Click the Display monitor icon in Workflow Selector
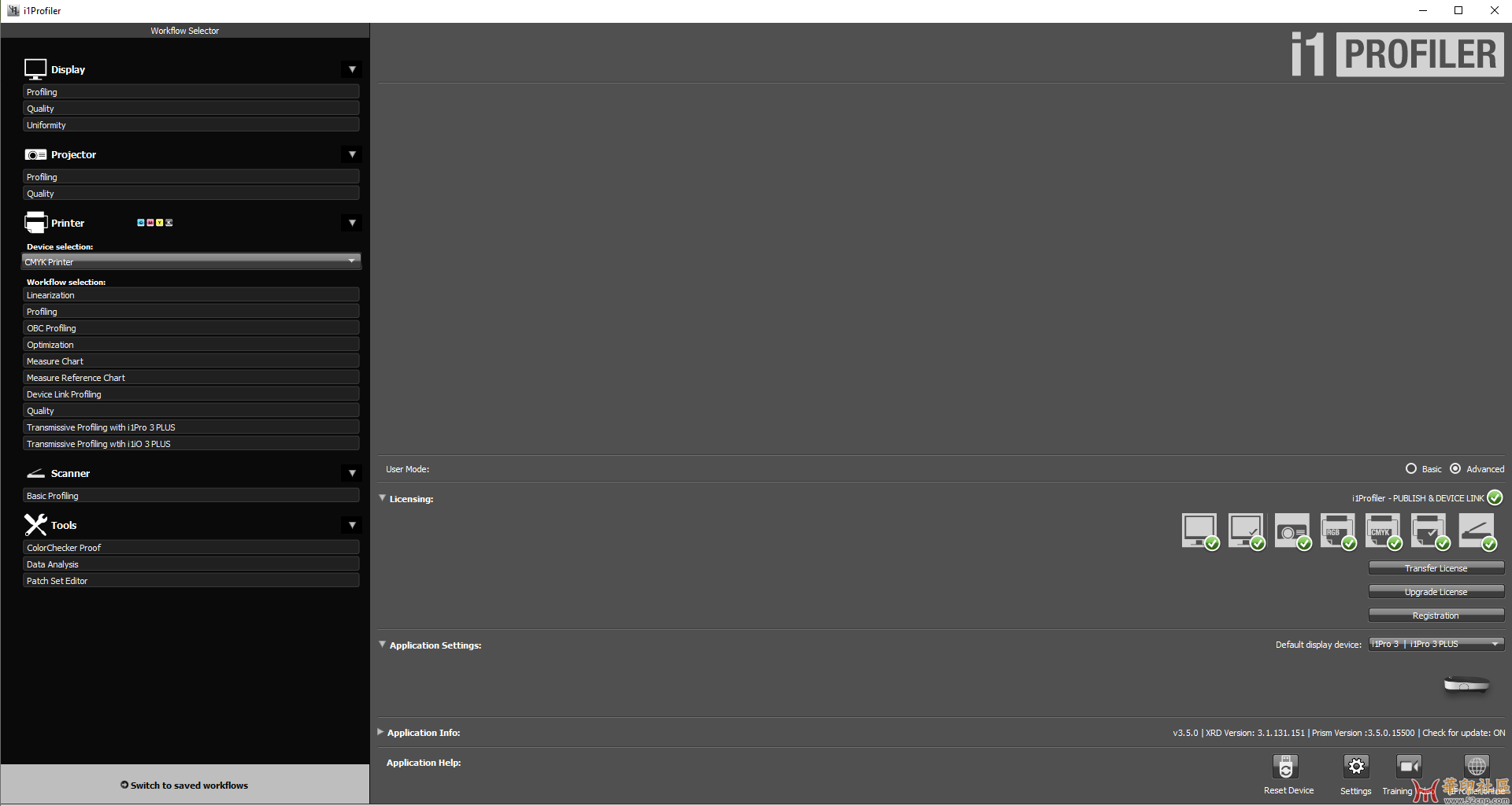1512x806 pixels. 35,69
